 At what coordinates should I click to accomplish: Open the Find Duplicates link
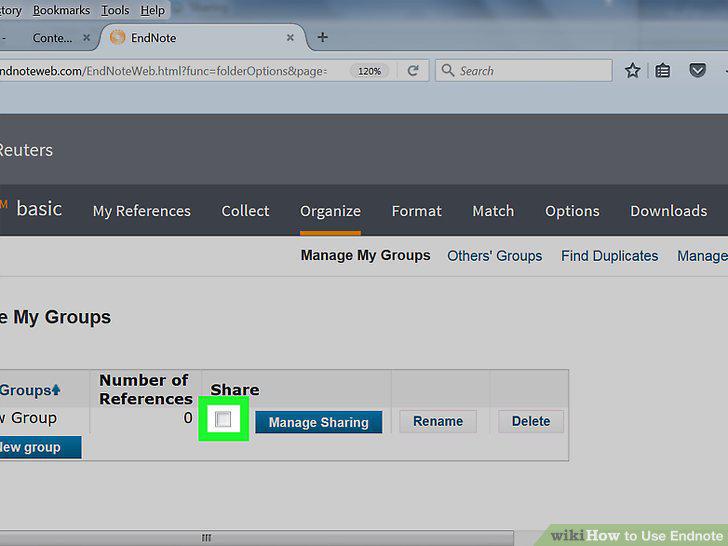click(609, 256)
